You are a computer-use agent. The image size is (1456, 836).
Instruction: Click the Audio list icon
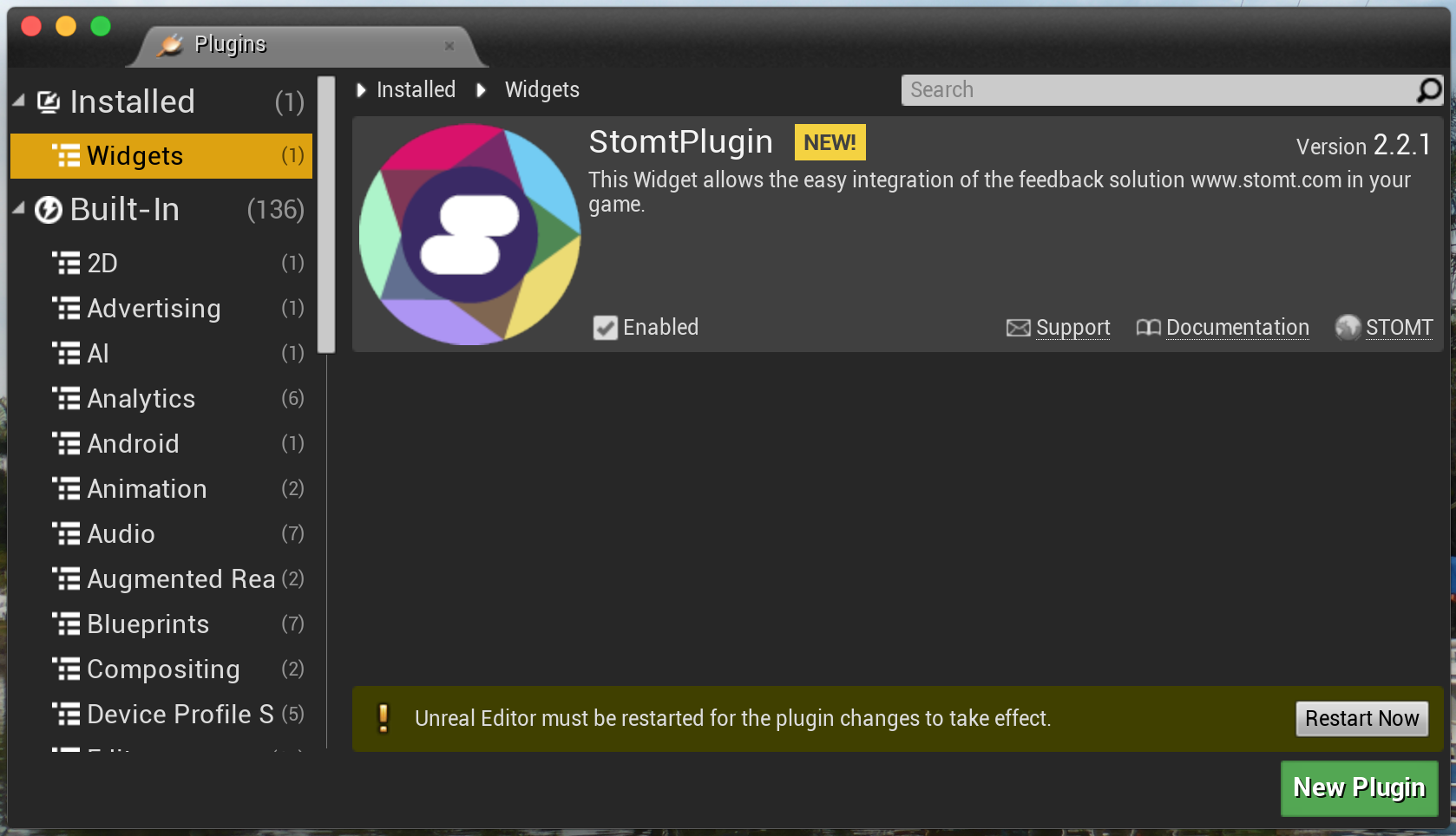[66, 534]
